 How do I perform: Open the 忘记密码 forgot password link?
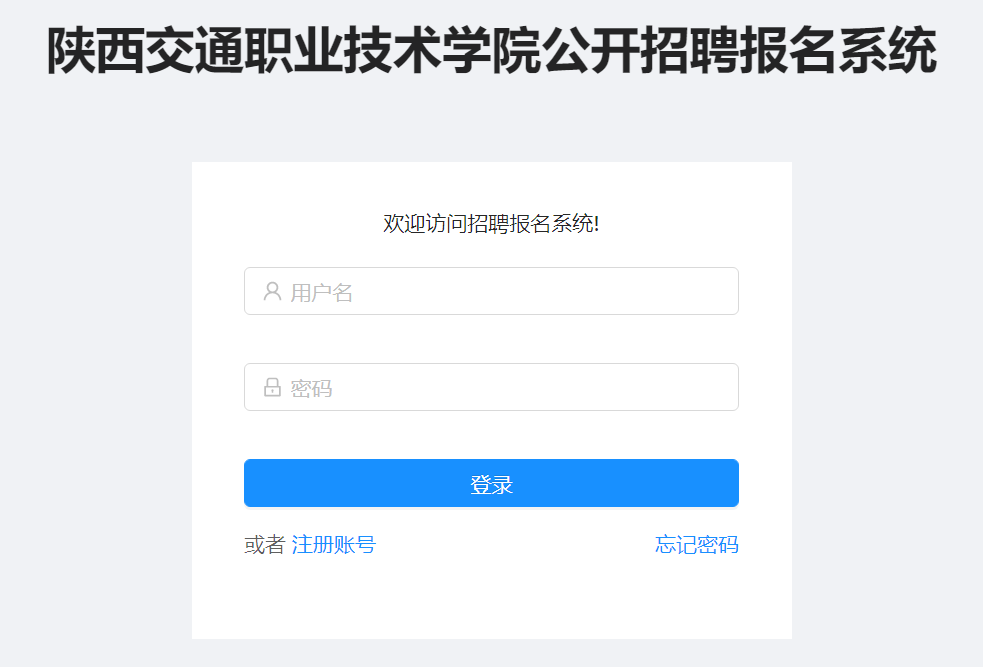coord(697,545)
